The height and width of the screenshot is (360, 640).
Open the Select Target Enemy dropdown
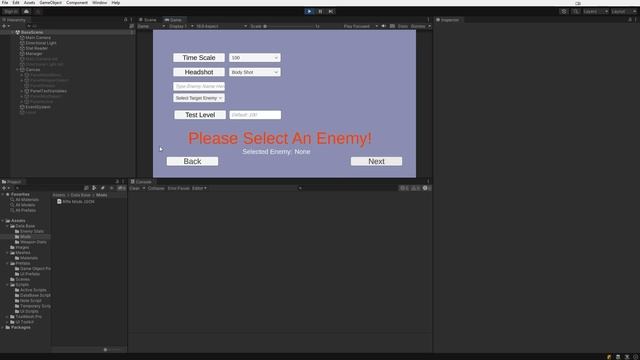coord(199,98)
